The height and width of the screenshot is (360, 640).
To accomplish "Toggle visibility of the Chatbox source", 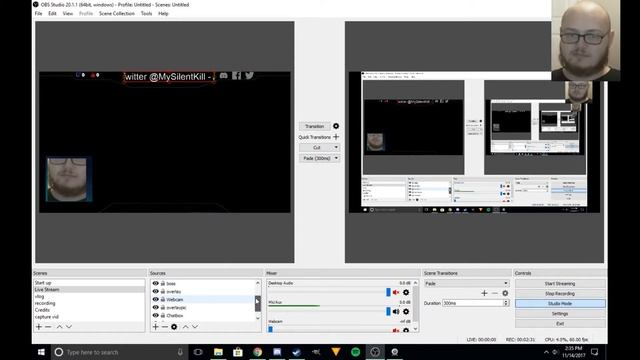I will [x=156, y=315].
